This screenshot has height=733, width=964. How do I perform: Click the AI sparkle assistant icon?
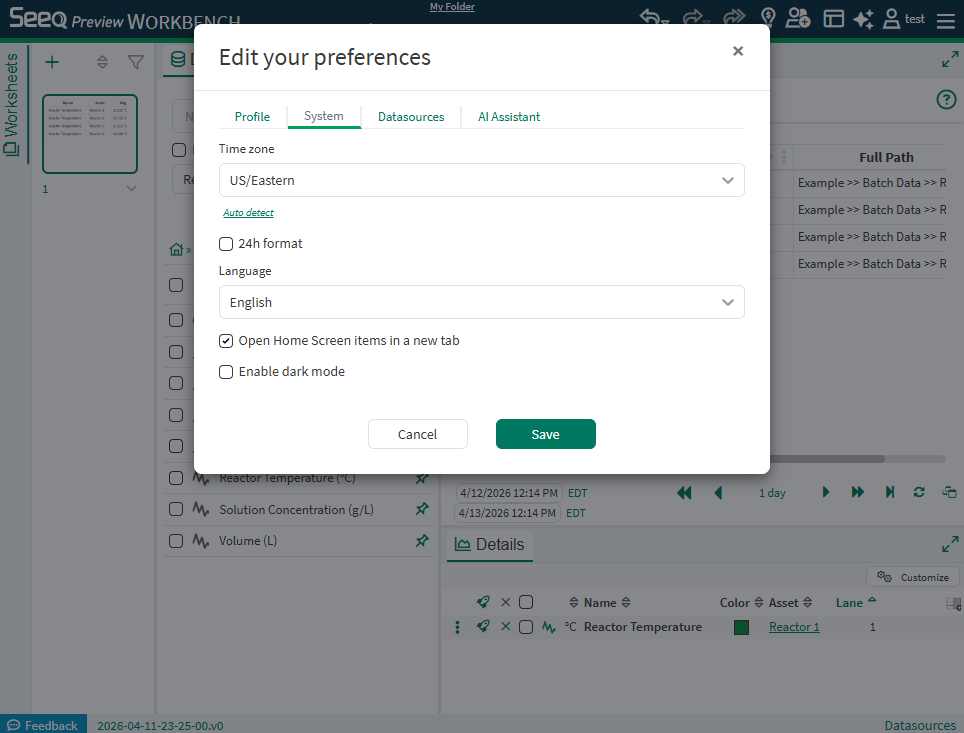click(x=863, y=19)
